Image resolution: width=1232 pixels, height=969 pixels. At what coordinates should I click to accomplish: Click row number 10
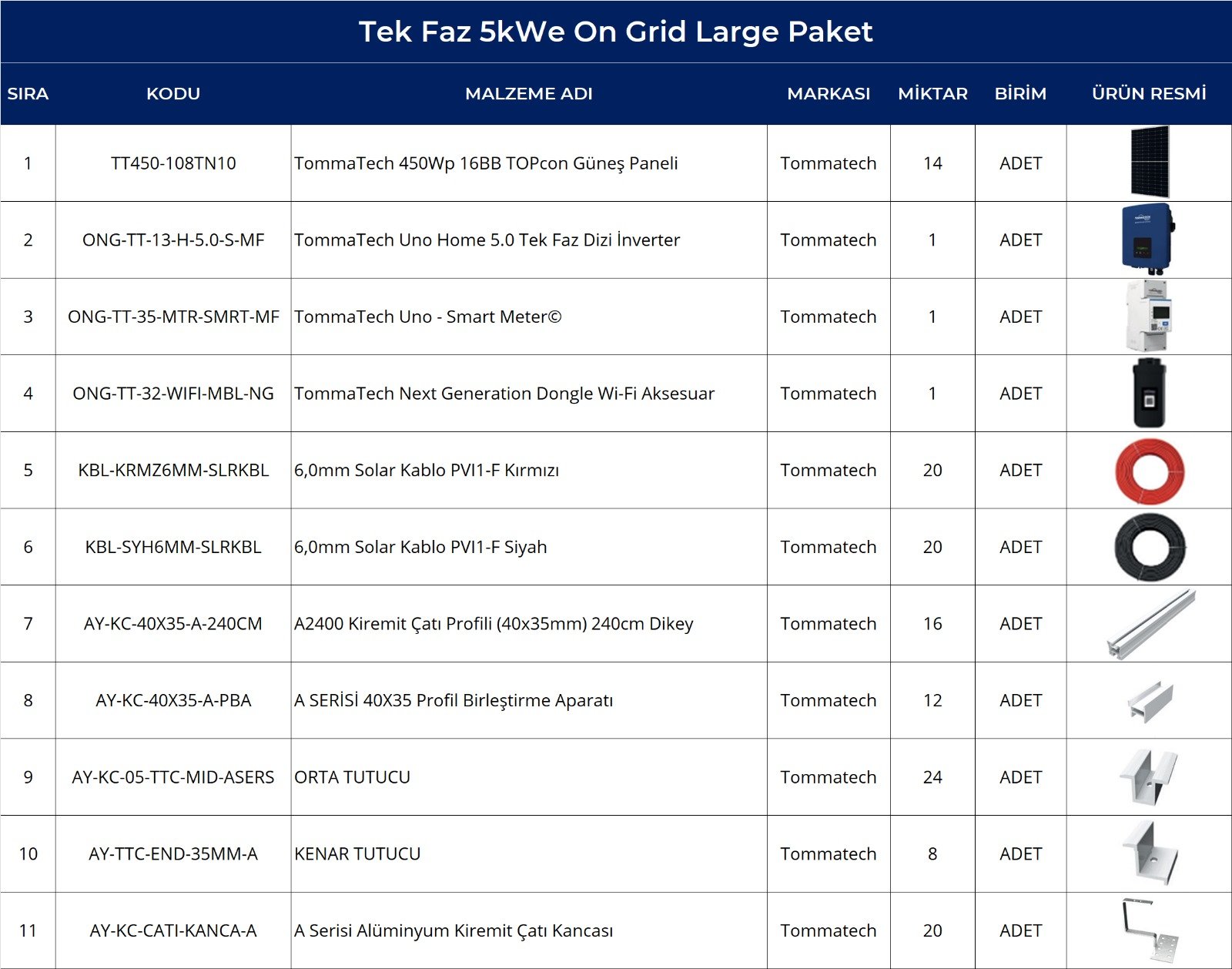coord(28,853)
